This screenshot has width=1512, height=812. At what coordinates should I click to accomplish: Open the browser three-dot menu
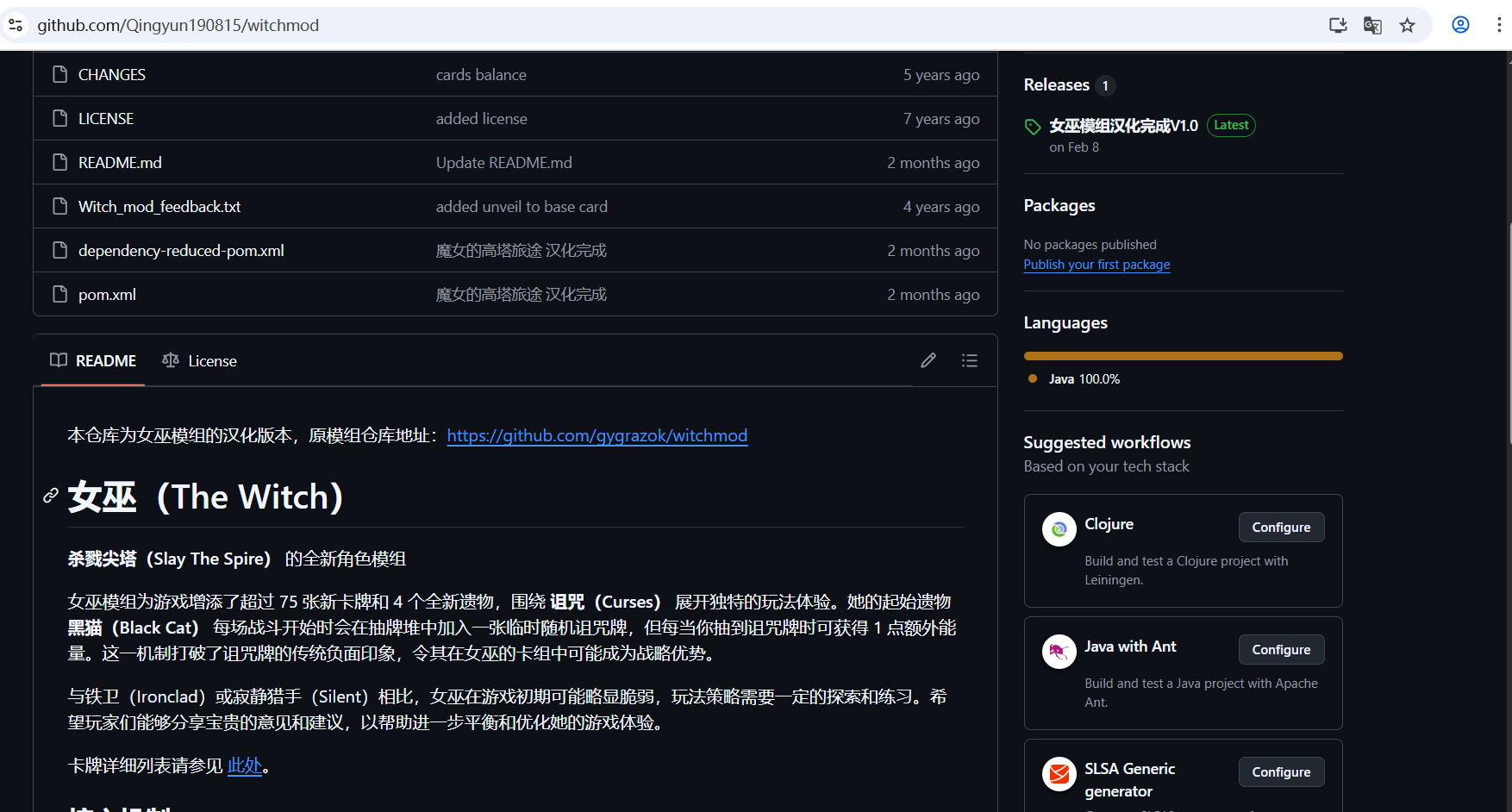click(1499, 25)
